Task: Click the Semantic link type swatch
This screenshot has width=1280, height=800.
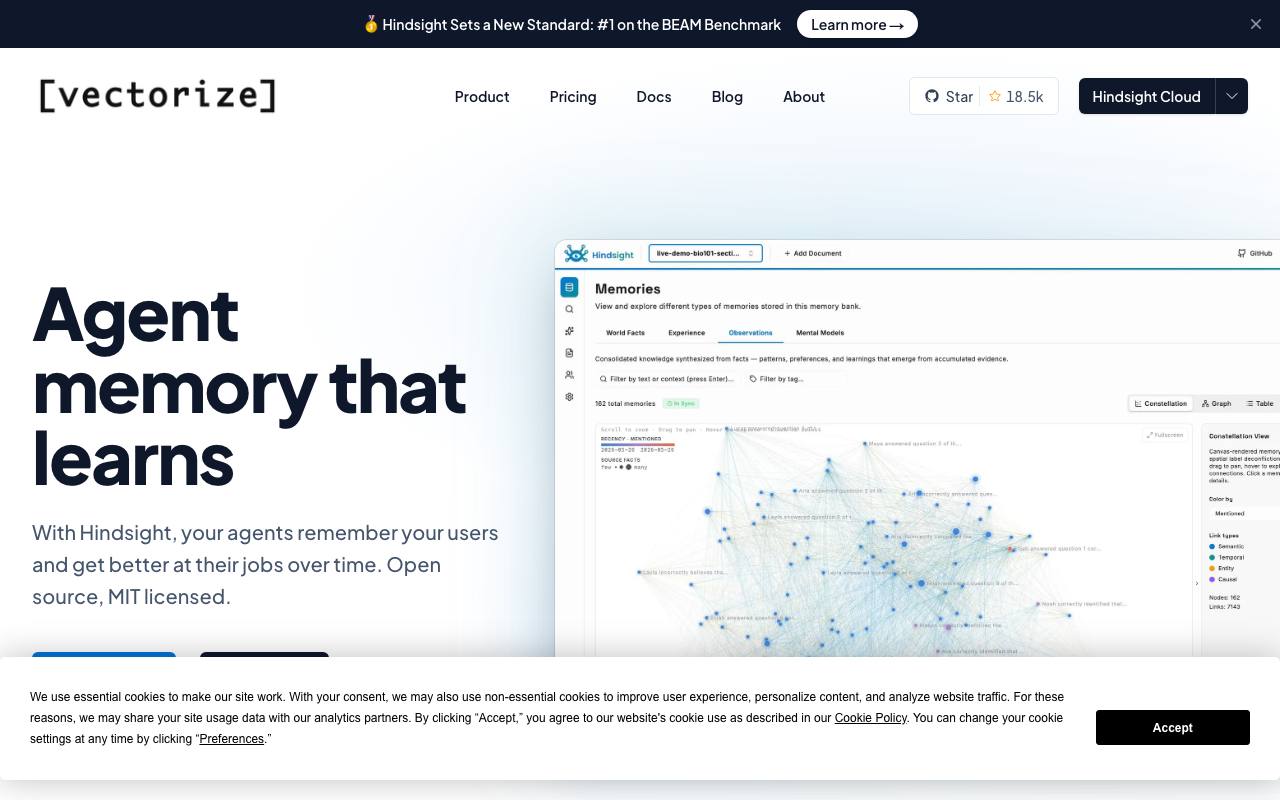Action: (1213, 547)
